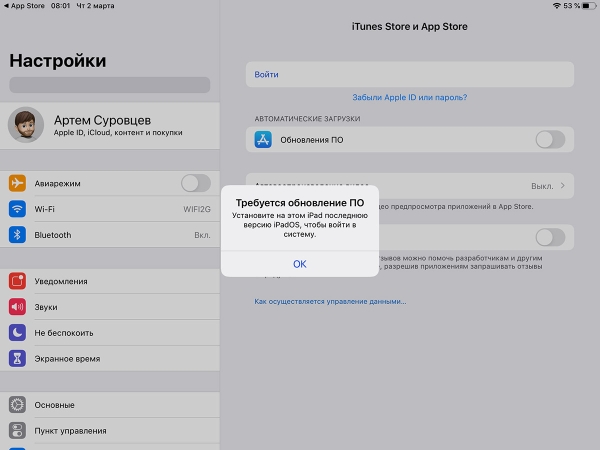Tap the Не беспокоить moon icon

[x=17, y=332]
